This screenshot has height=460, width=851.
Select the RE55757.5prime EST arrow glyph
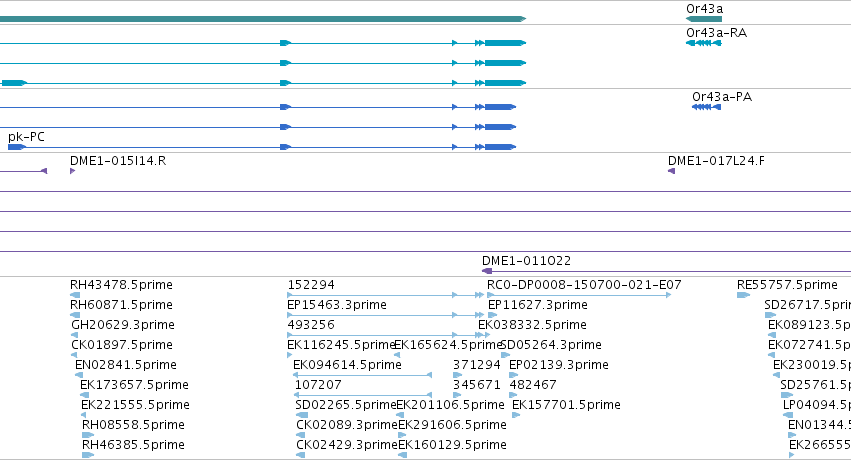(744, 295)
